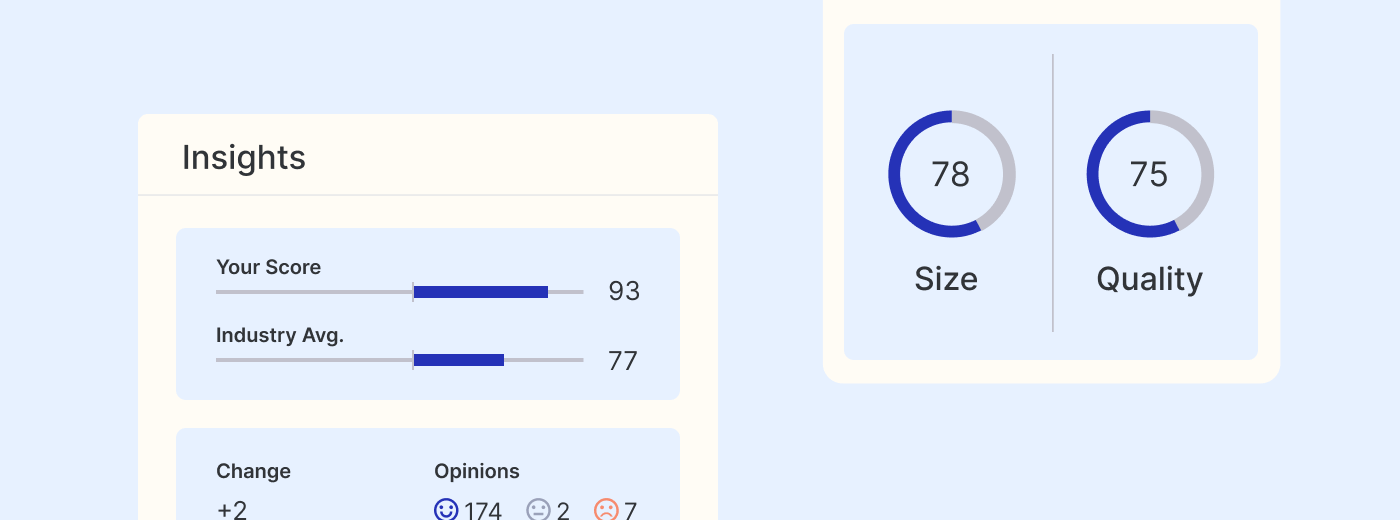Click the gray neutral face opinions icon
1400x520 pixels.
tap(539, 510)
